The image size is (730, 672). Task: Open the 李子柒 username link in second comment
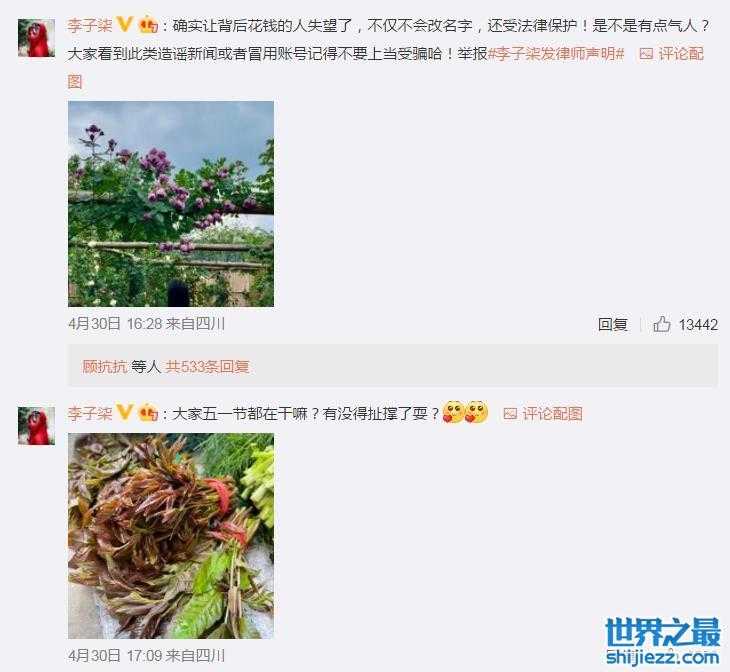(90, 413)
